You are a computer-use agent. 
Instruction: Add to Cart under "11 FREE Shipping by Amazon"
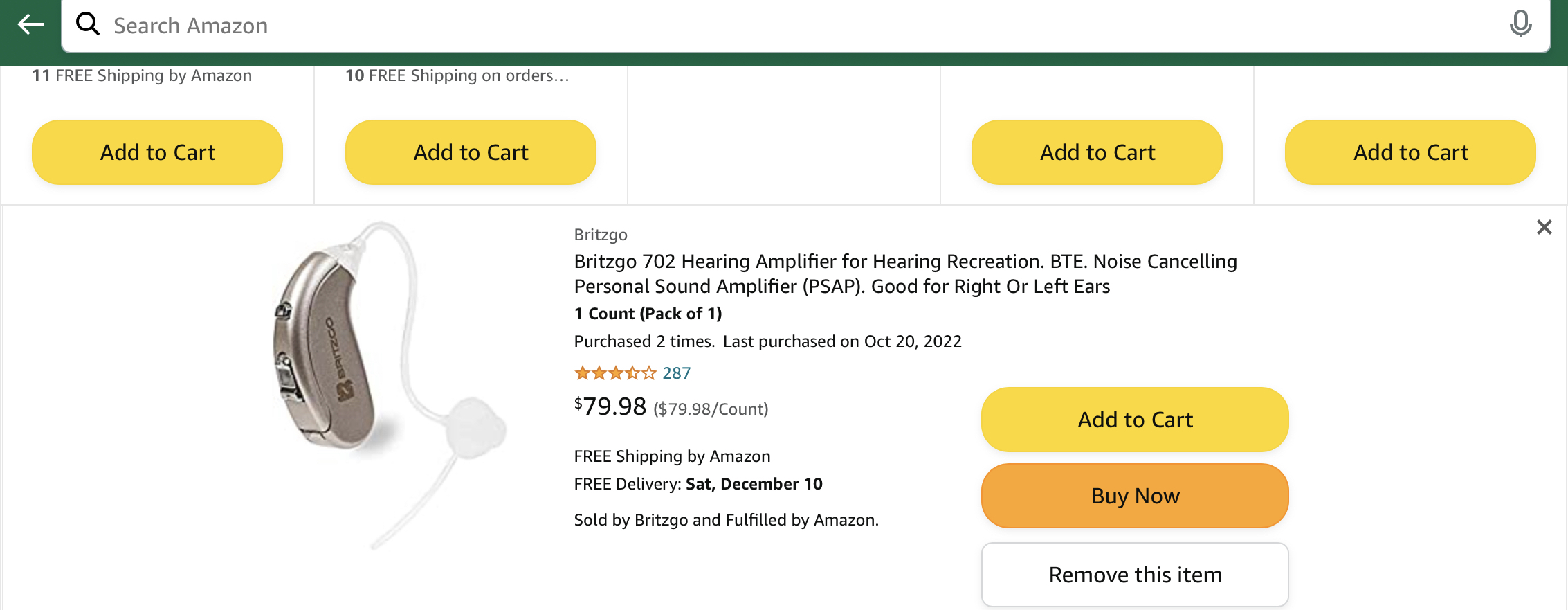point(157,152)
